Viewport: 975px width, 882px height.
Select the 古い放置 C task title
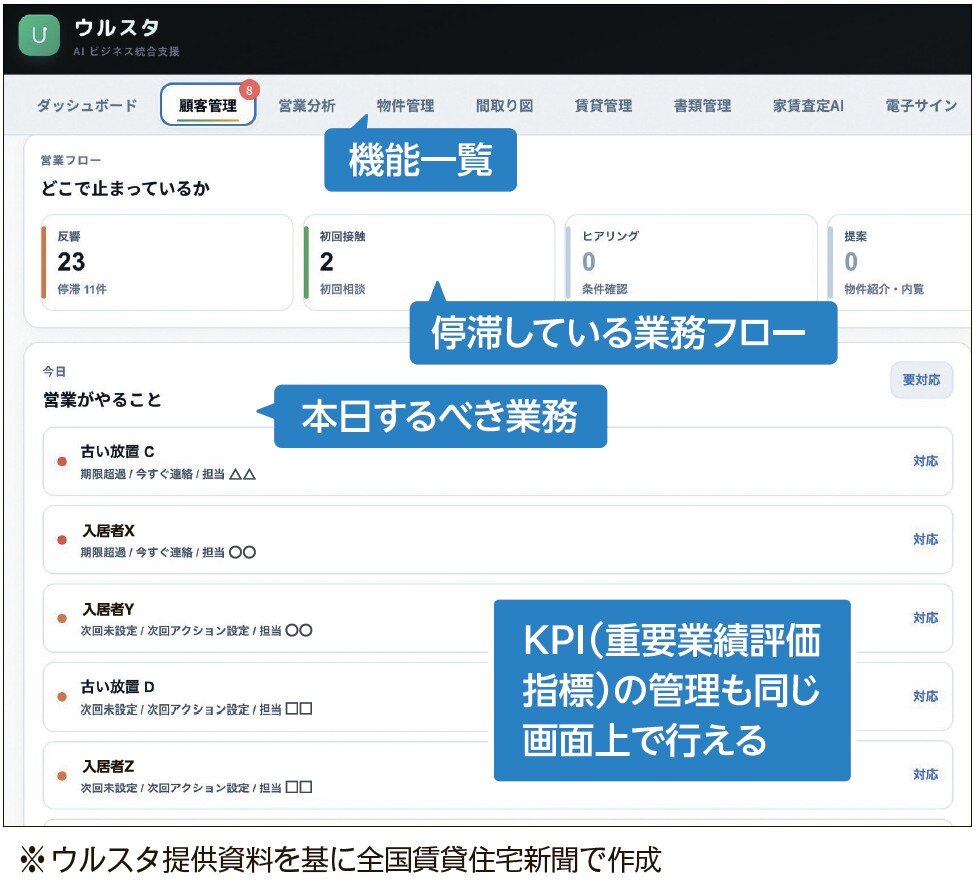coord(118,452)
